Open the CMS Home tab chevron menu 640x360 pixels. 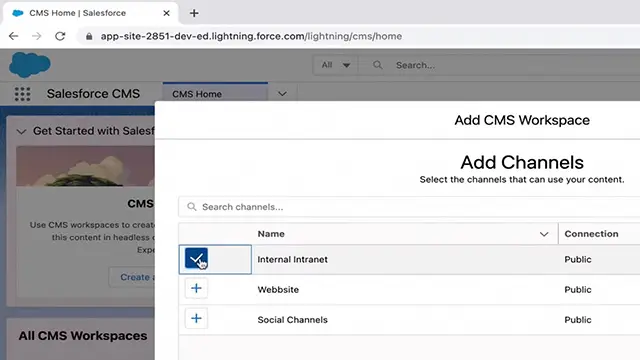(x=282, y=94)
